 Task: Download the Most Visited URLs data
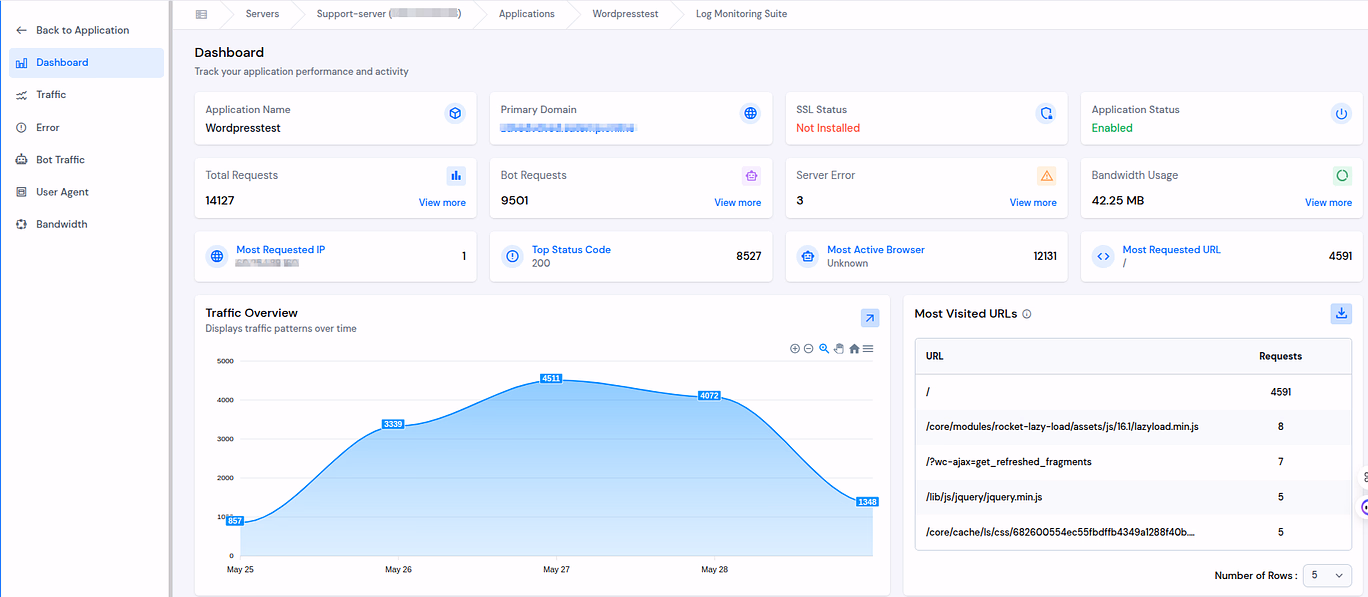click(1341, 313)
